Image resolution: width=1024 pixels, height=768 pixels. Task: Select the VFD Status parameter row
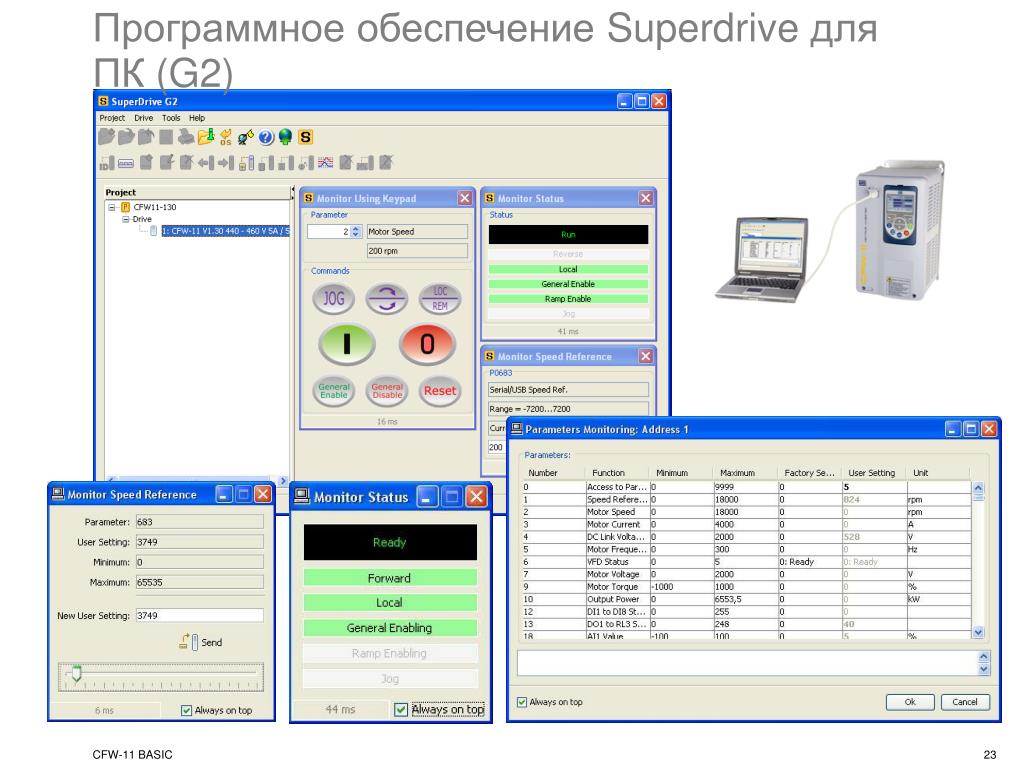(746, 562)
